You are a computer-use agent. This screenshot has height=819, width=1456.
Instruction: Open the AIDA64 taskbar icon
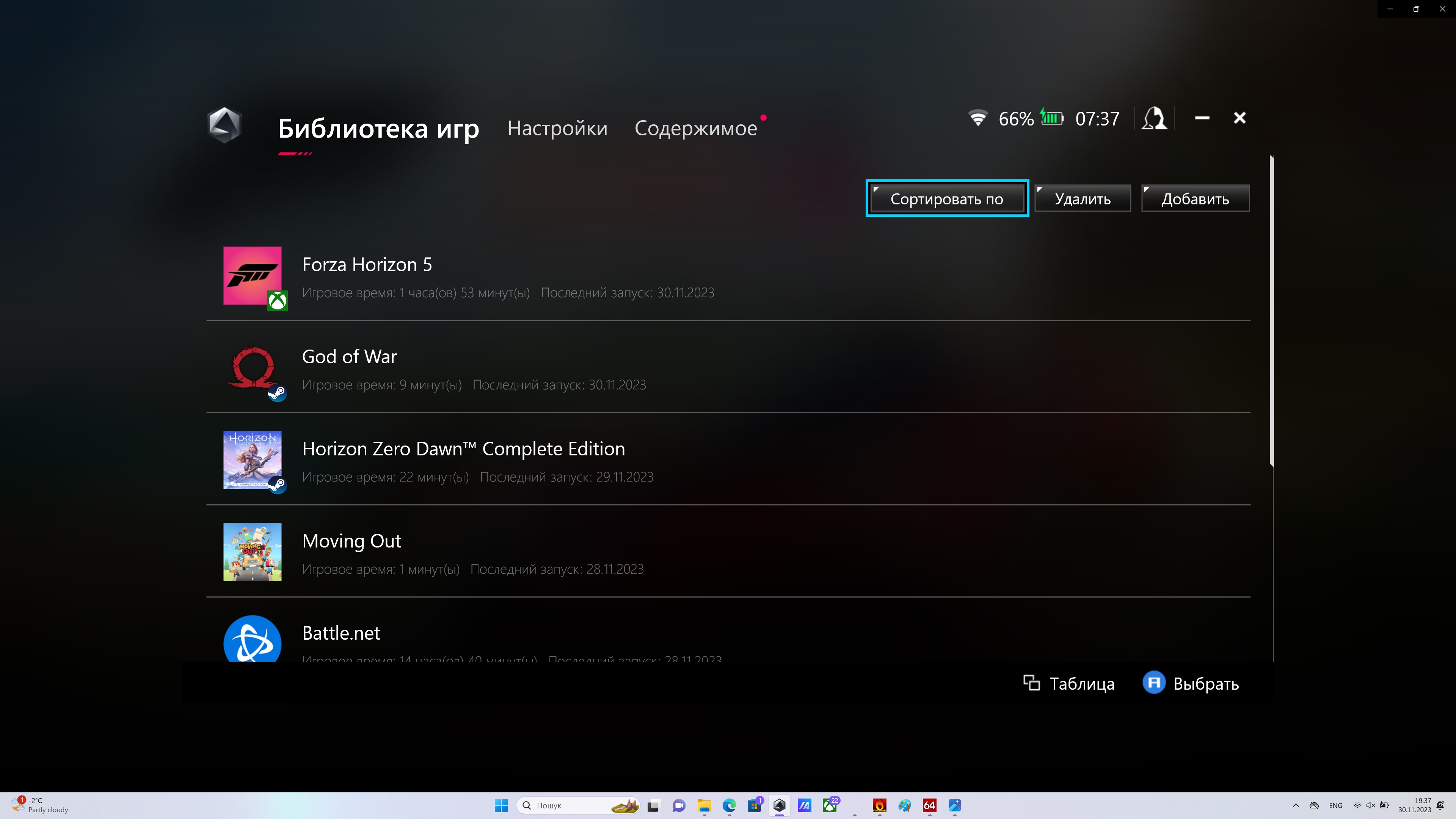[930, 805]
